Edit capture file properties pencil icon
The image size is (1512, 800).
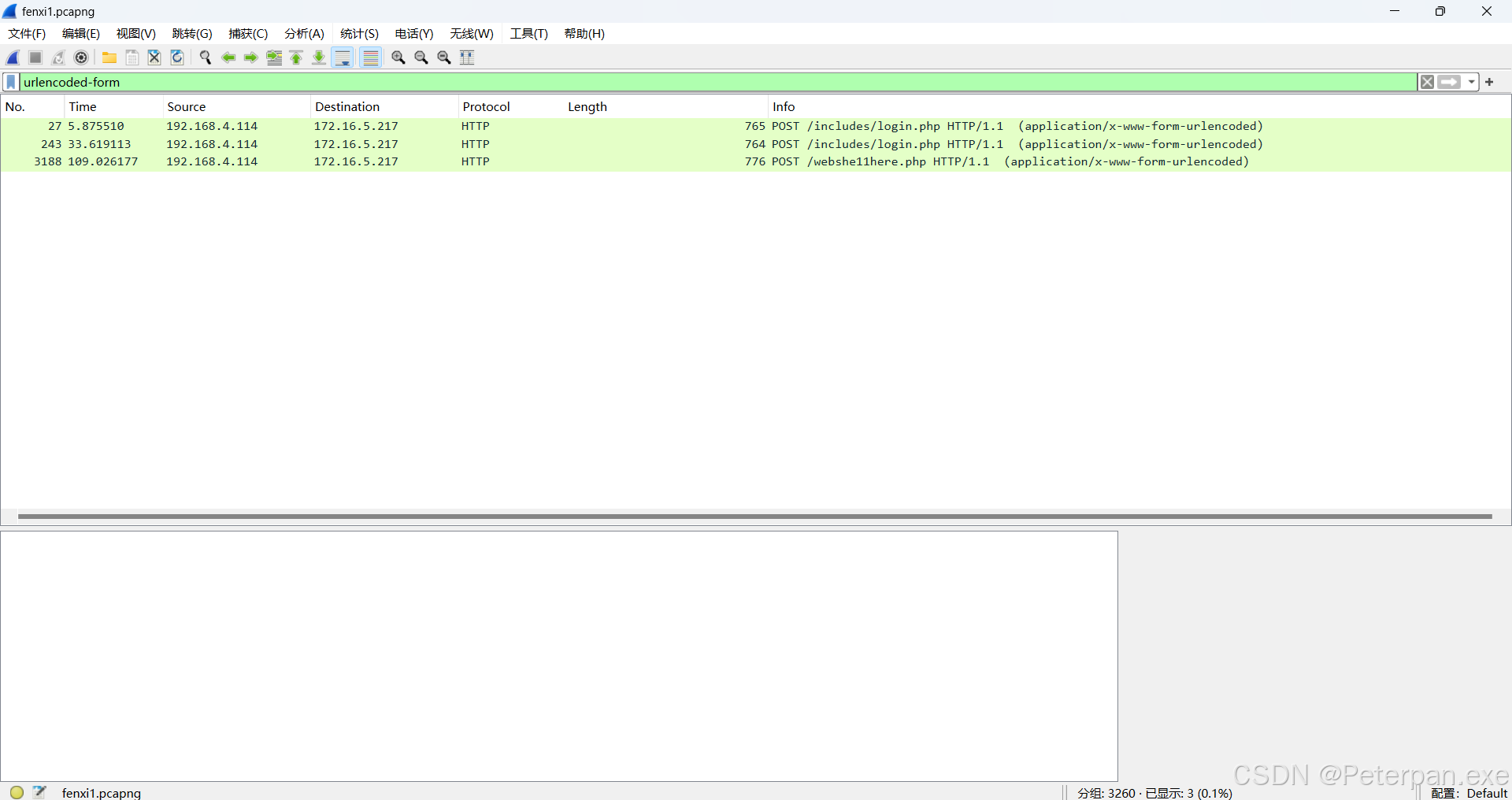tap(40, 791)
